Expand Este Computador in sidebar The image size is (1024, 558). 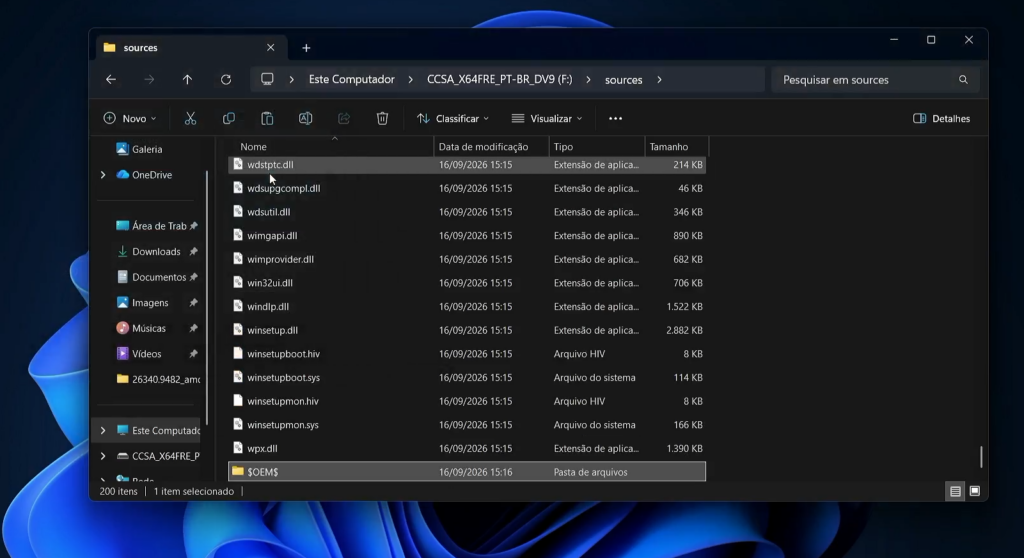pos(103,431)
